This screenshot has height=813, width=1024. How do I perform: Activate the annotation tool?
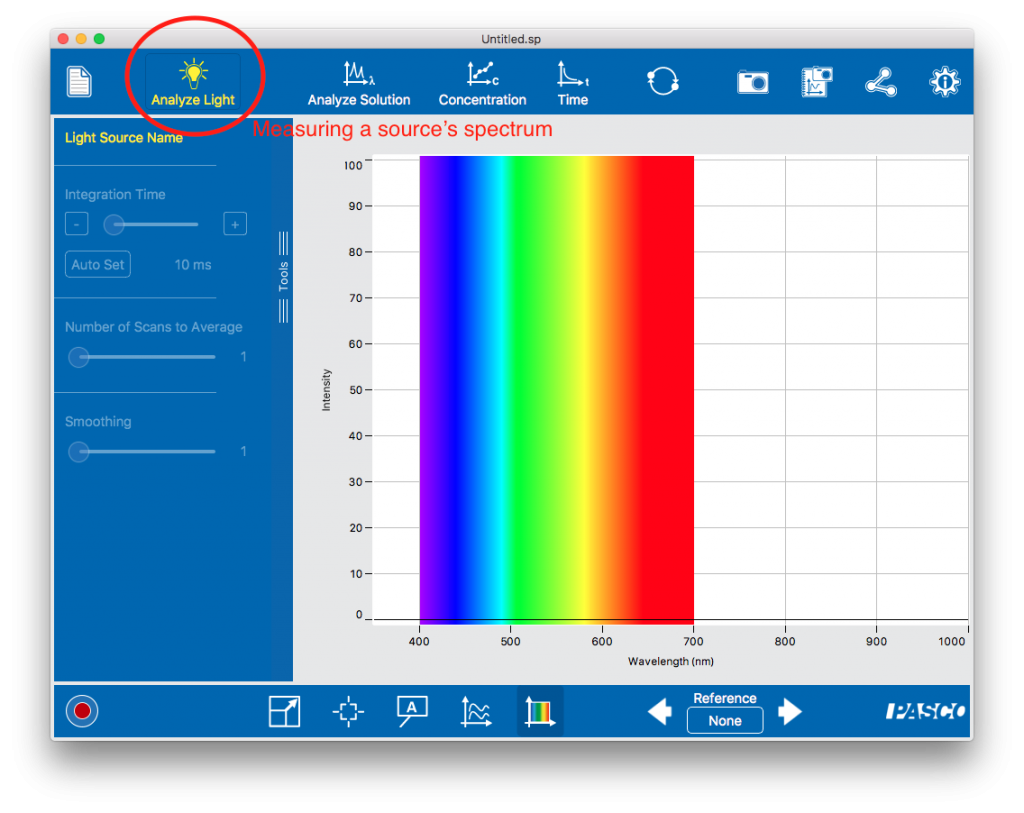[411, 710]
